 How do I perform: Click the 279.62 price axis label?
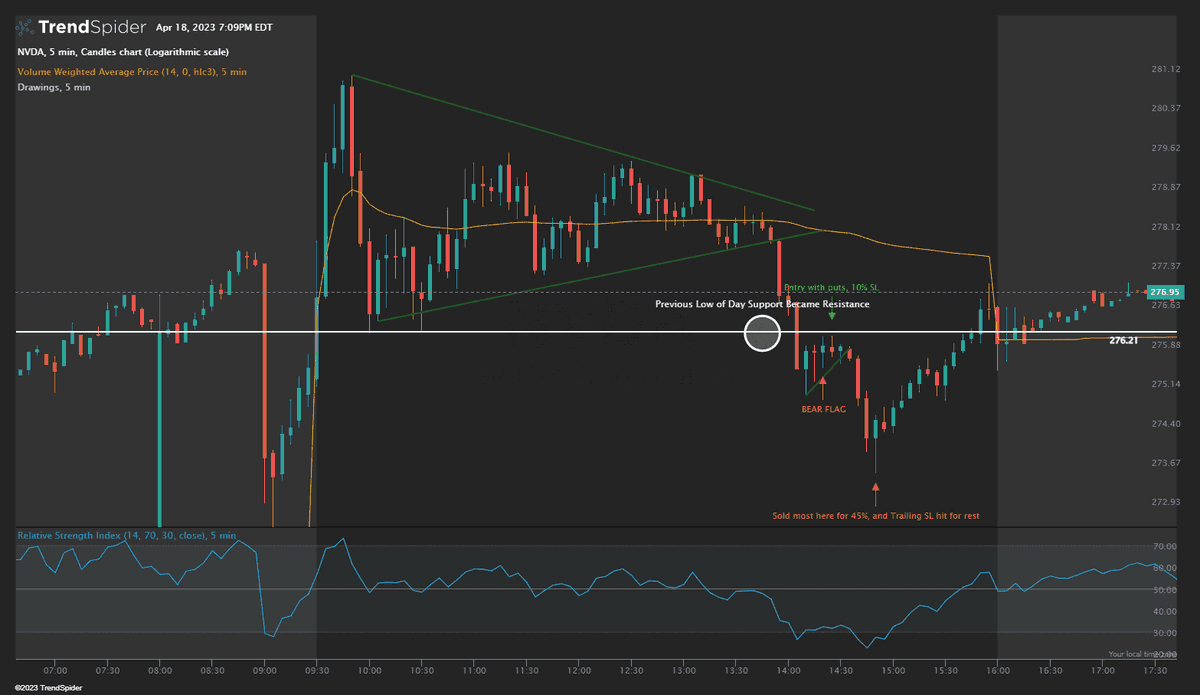click(1164, 148)
